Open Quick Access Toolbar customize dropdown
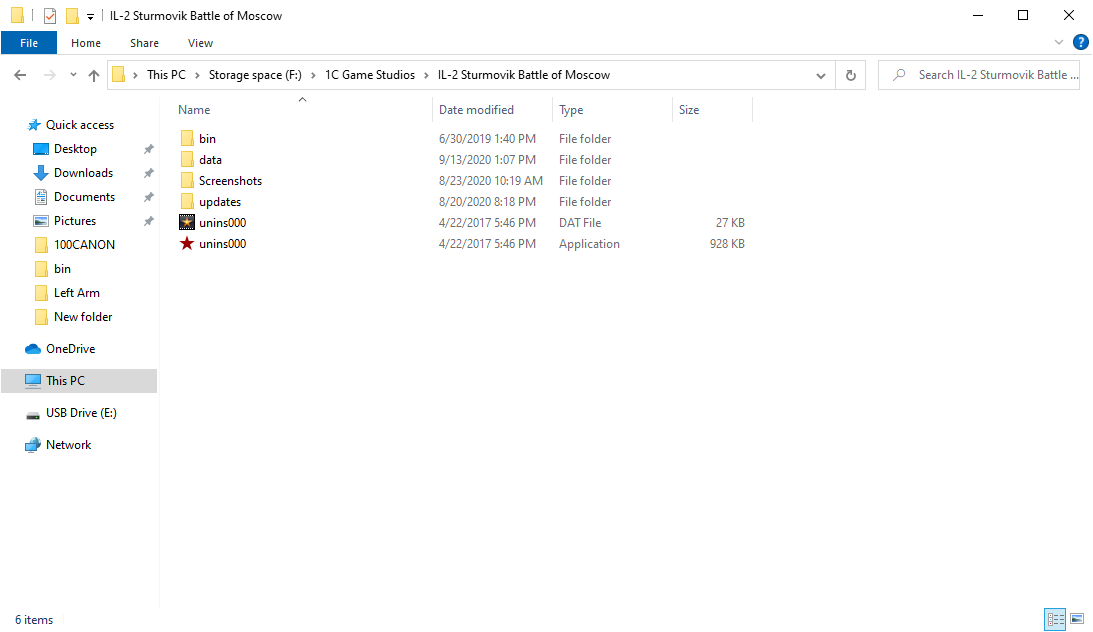Image resolution: width=1093 pixels, height=632 pixels. click(90, 16)
